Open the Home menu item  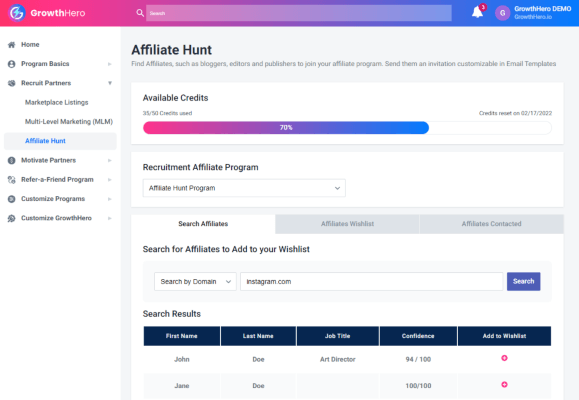coord(30,45)
